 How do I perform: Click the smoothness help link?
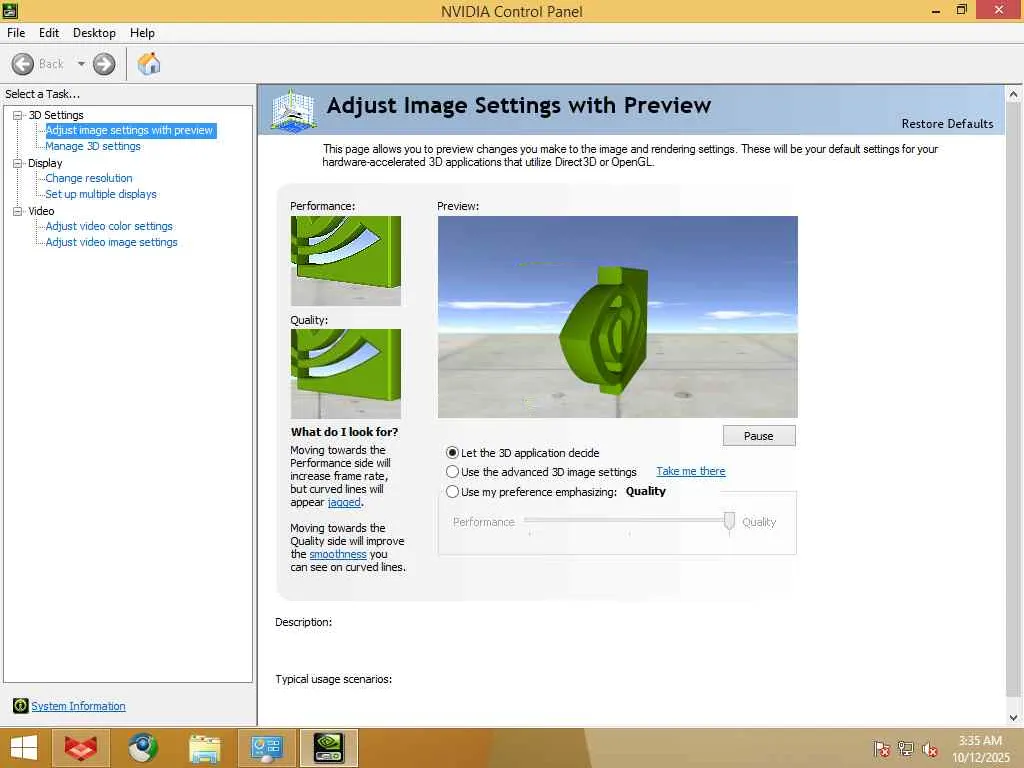(x=338, y=554)
